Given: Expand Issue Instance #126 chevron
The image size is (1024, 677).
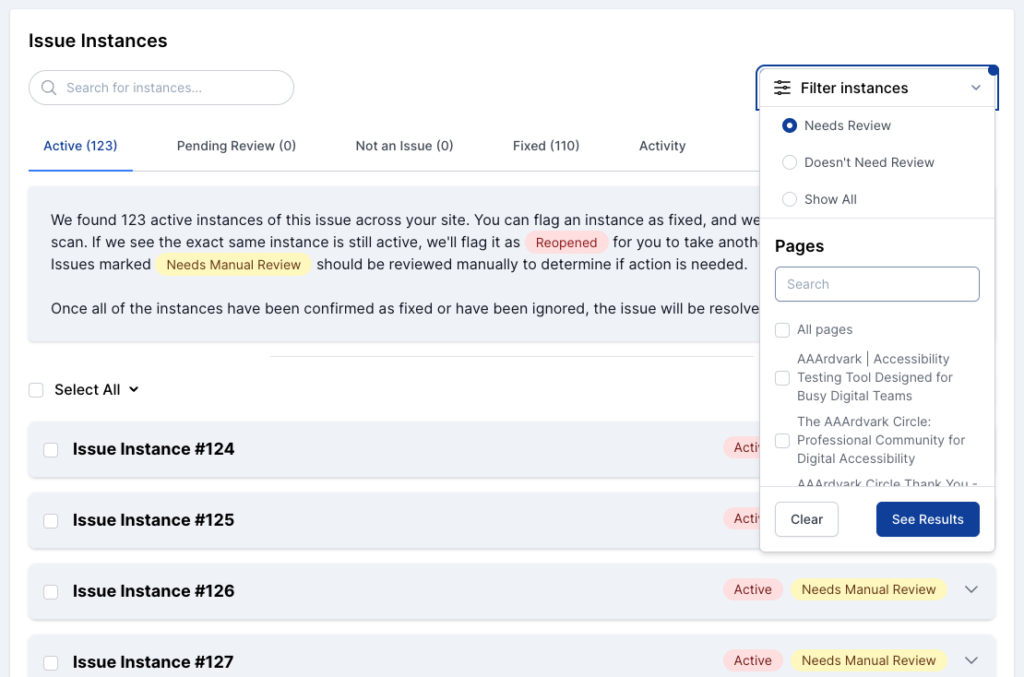Looking at the screenshot, I should 970,590.
